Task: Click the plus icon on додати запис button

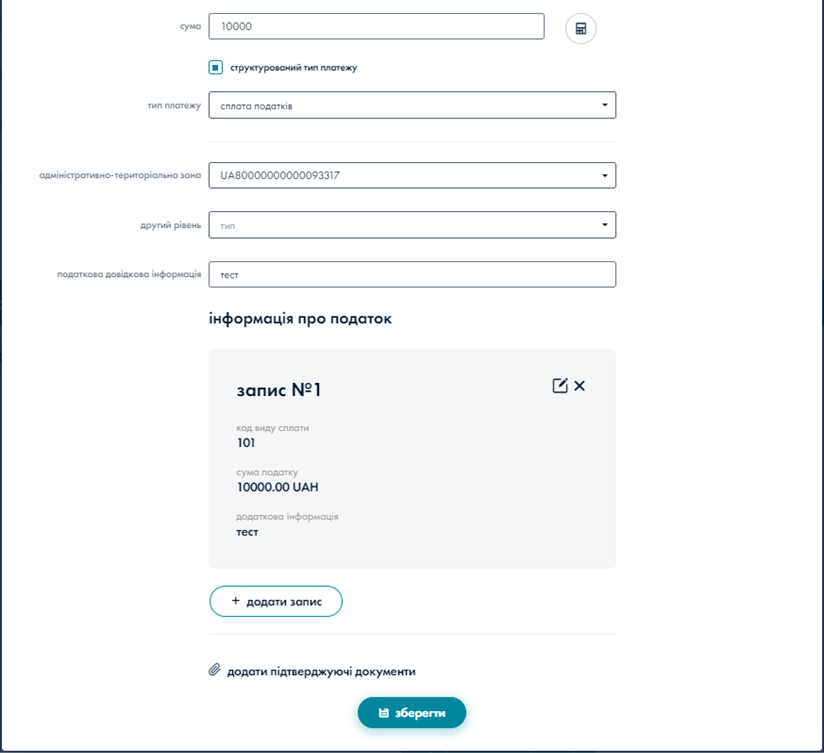Action: 234,601
